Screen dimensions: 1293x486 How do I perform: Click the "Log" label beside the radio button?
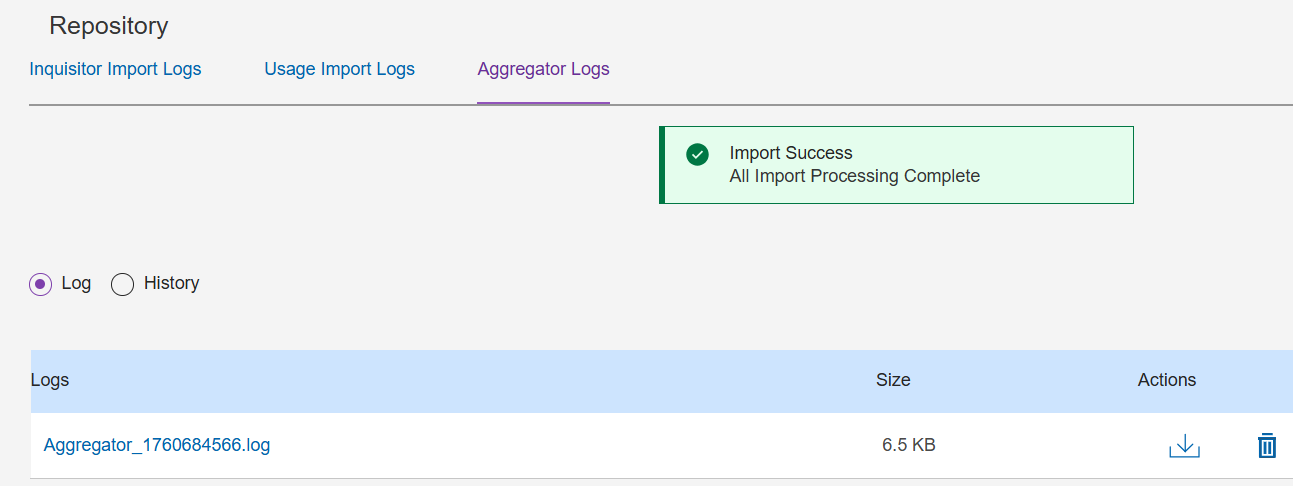(76, 283)
